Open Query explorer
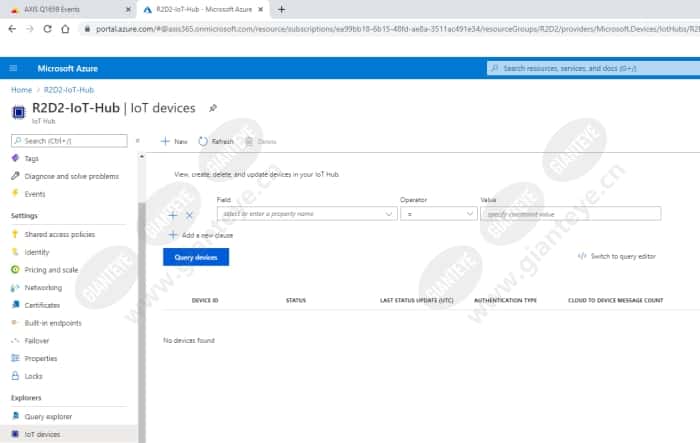Image resolution: width=700 pixels, height=443 pixels. tap(48, 417)
